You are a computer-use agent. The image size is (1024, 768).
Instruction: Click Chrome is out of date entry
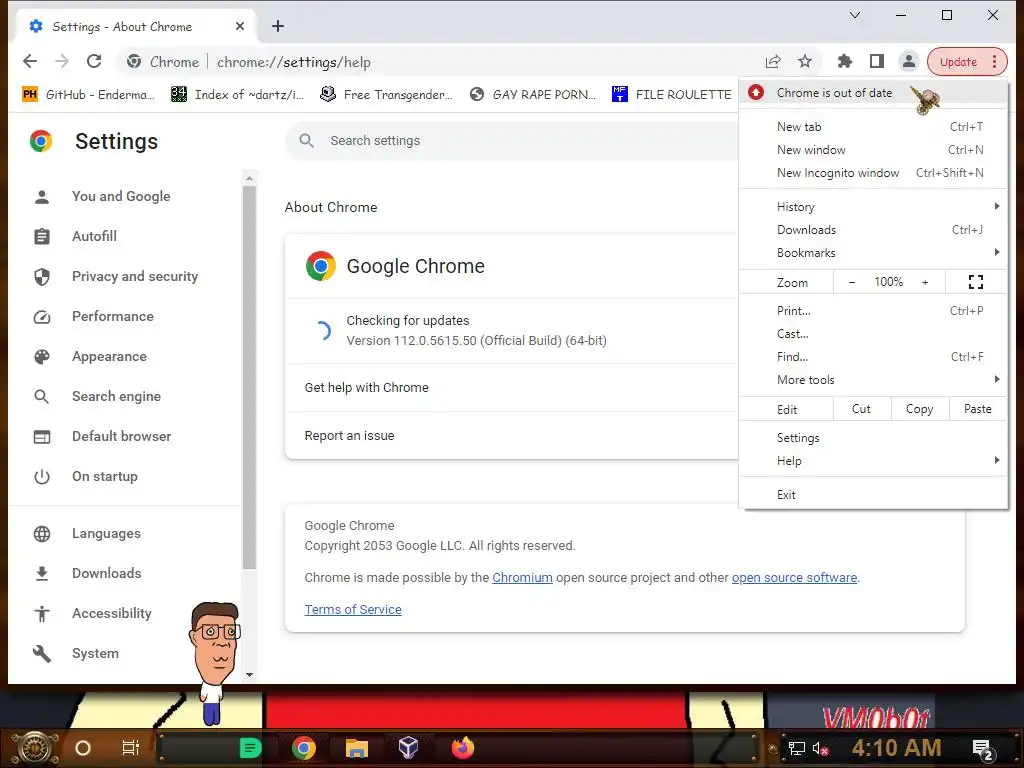pyautogui.click(x=874, y=93)
